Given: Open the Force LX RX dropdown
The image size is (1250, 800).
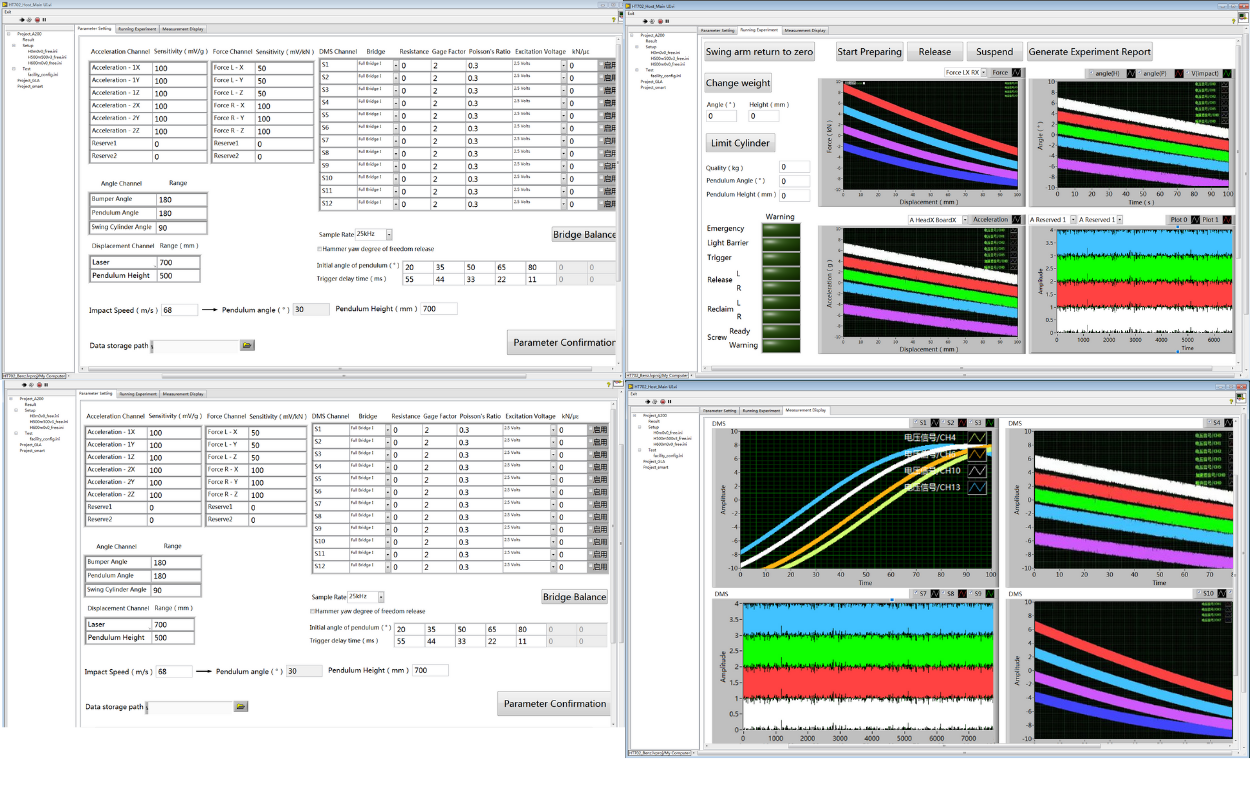Looking at the screenshot, I should click(984, 73).
